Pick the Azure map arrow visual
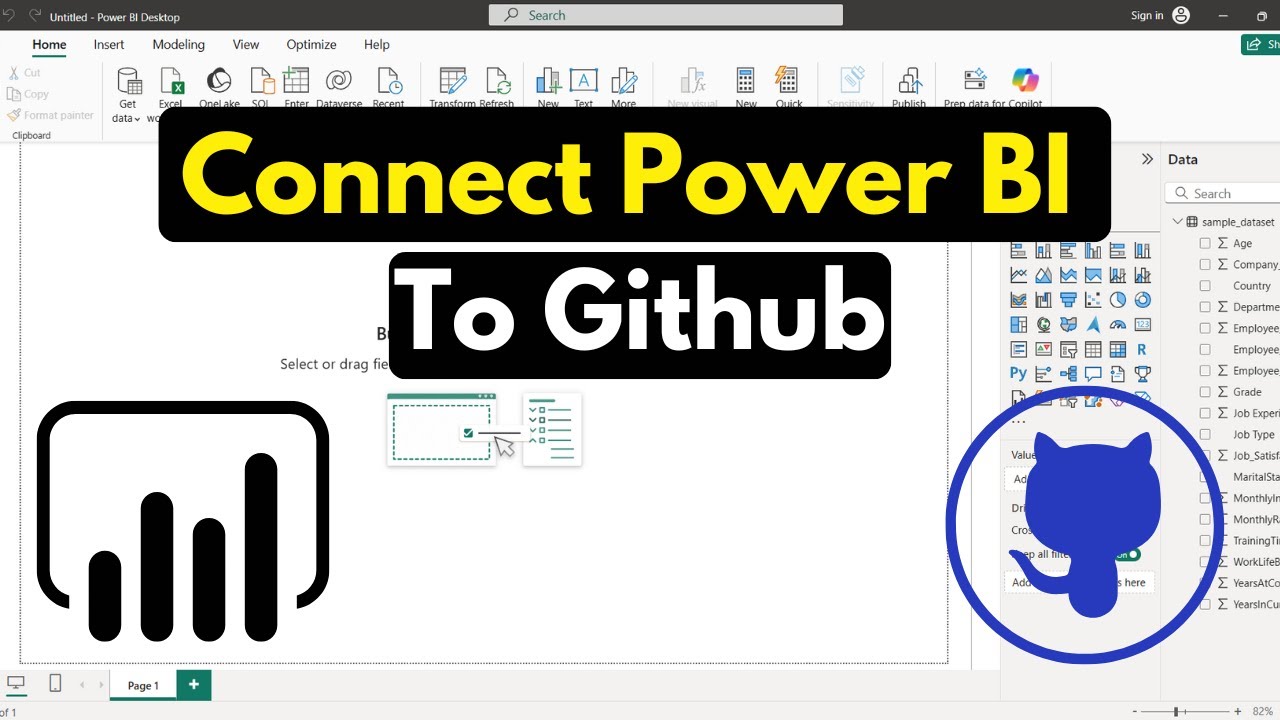The image size is (1280, 720). click(x=1093, y=324)
